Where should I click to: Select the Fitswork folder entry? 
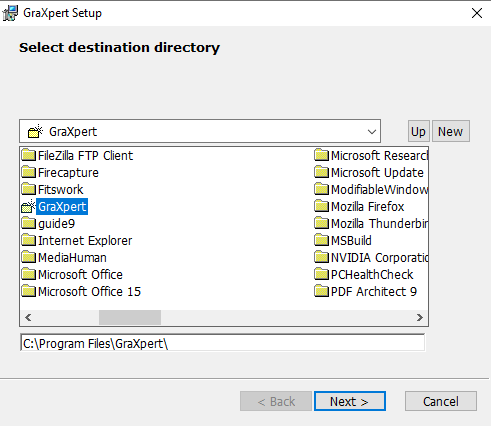pos(52,189)
